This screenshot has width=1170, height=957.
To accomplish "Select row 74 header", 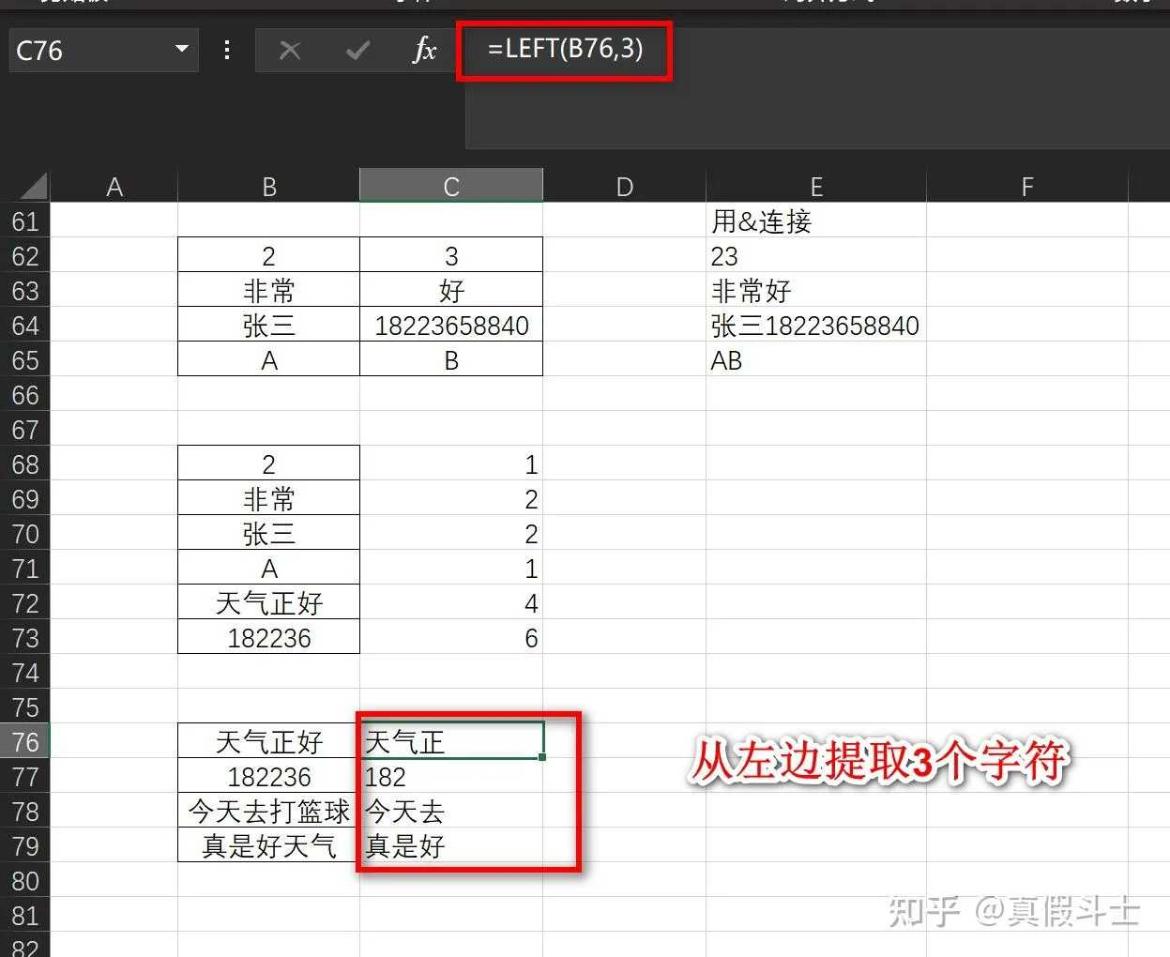I will point(25,672).
